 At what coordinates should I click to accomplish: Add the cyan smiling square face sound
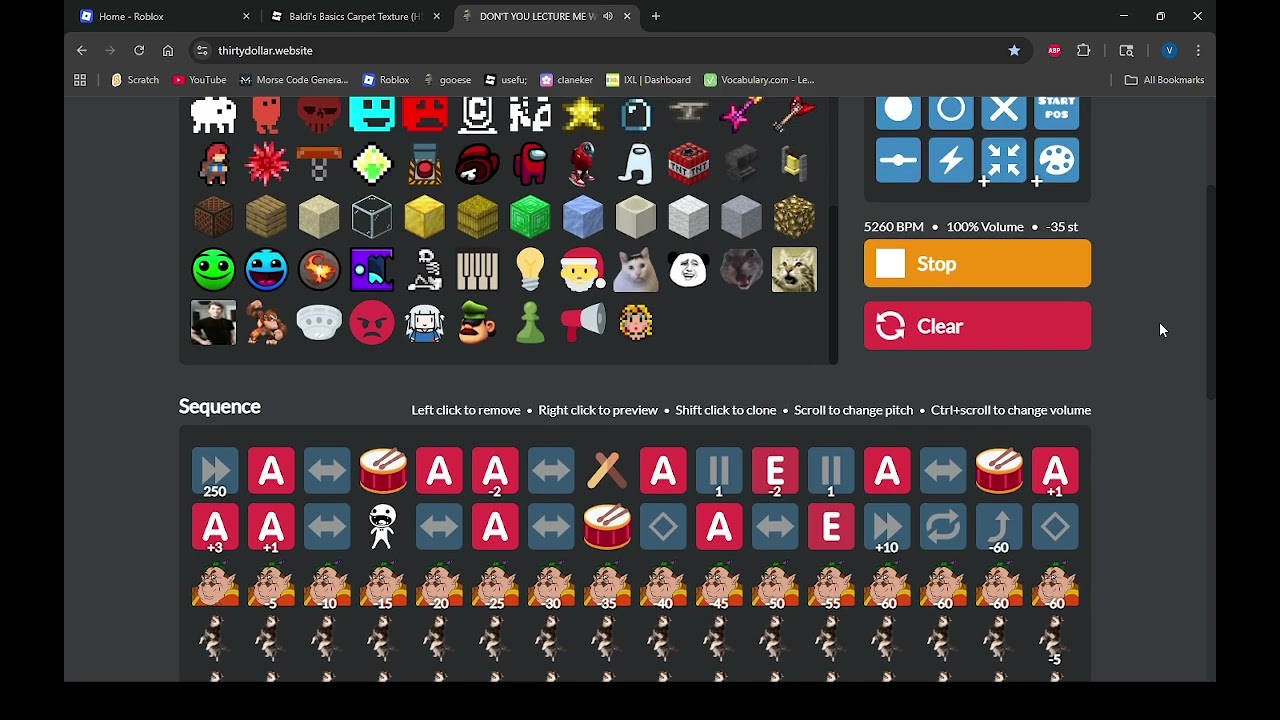[x=372, y=114]
